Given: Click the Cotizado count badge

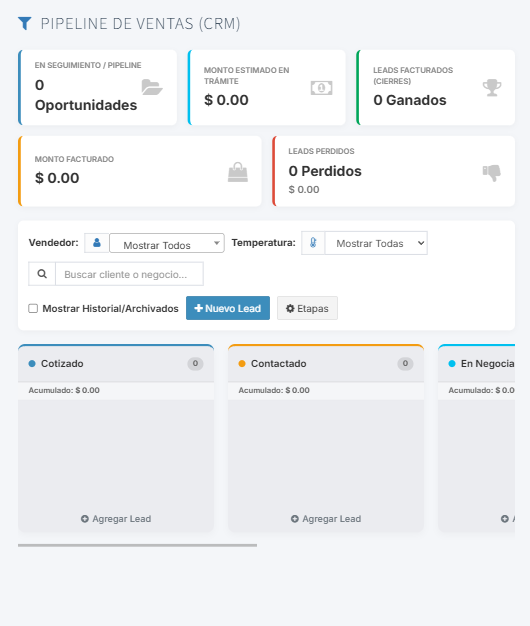Looking at the screenshot, I should tap(195, 363).
